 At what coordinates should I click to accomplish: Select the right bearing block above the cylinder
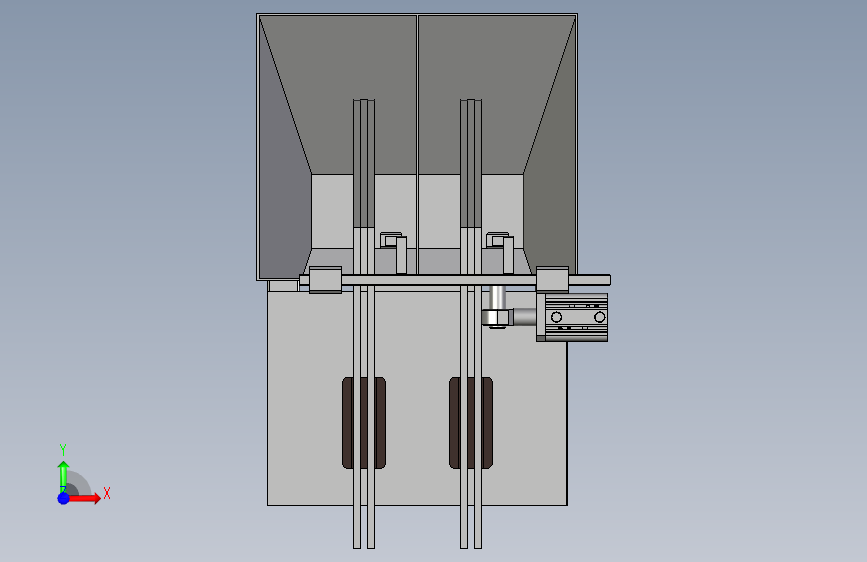coord(552,279)
